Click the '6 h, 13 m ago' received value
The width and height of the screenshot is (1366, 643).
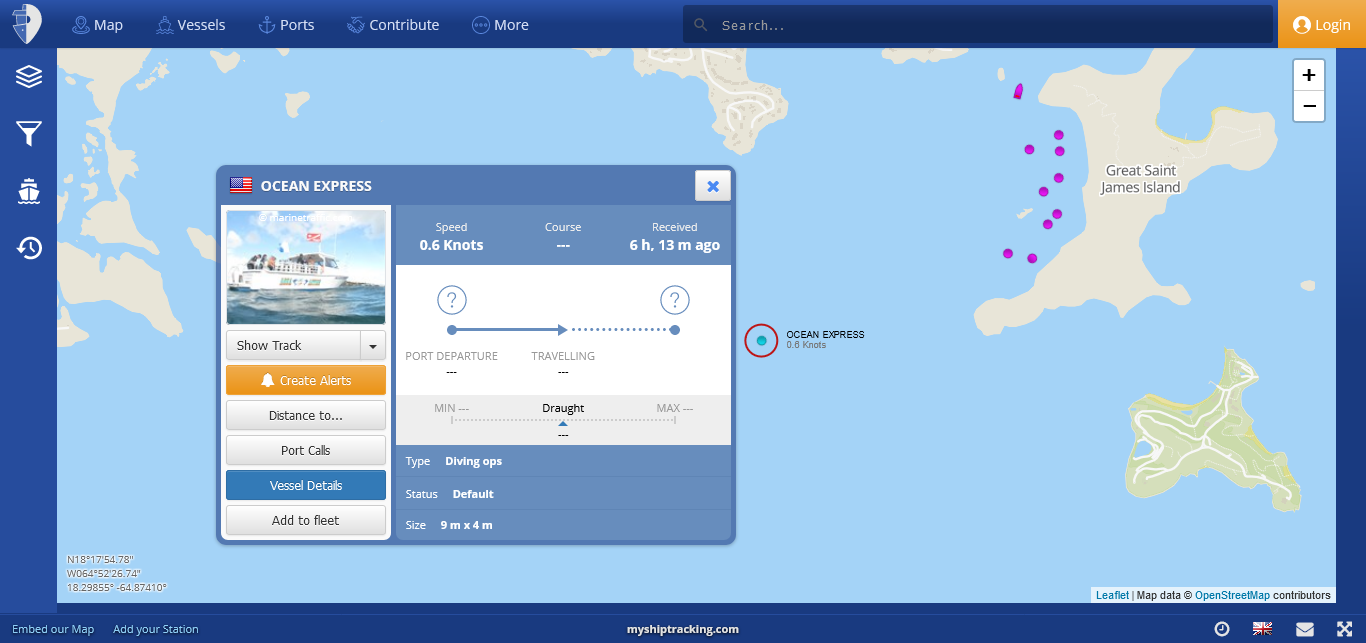click(x=674, y=245)
